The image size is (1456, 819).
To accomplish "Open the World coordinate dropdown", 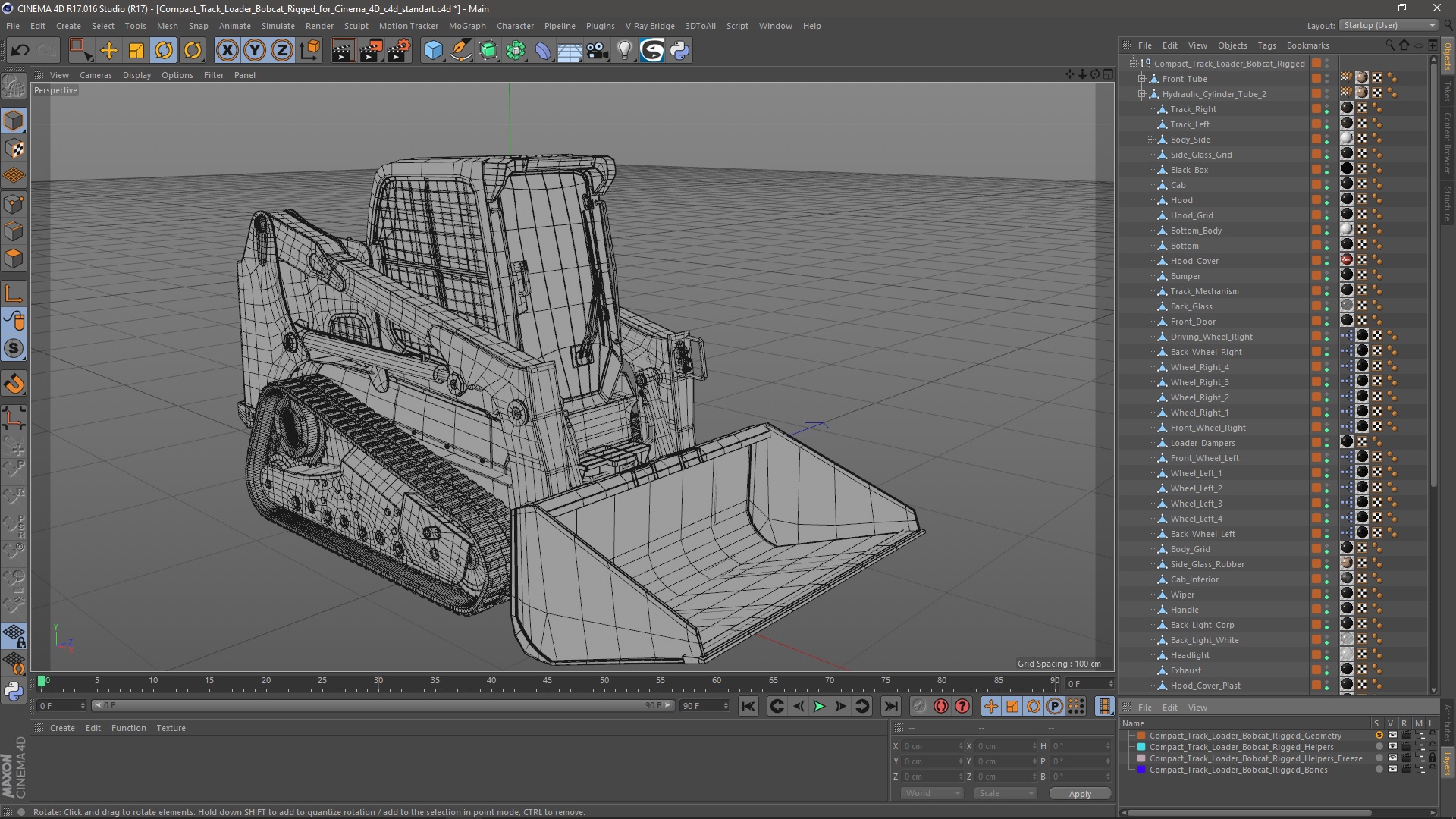I will (932, 793).
